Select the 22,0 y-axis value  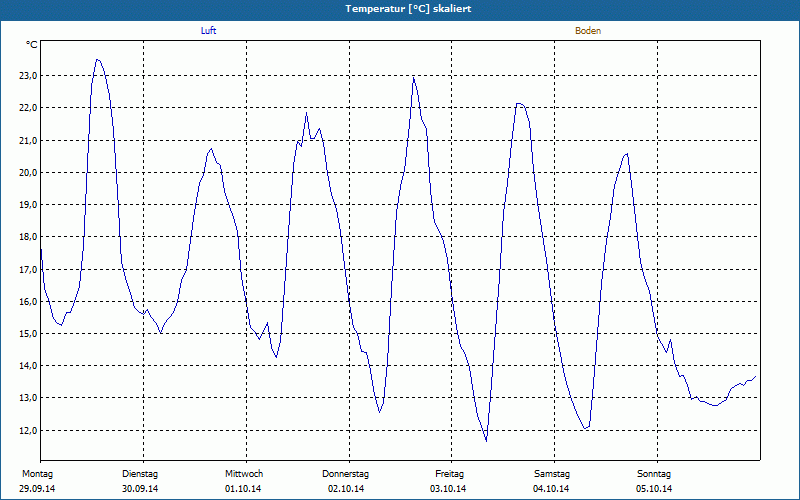pos(28,108)
